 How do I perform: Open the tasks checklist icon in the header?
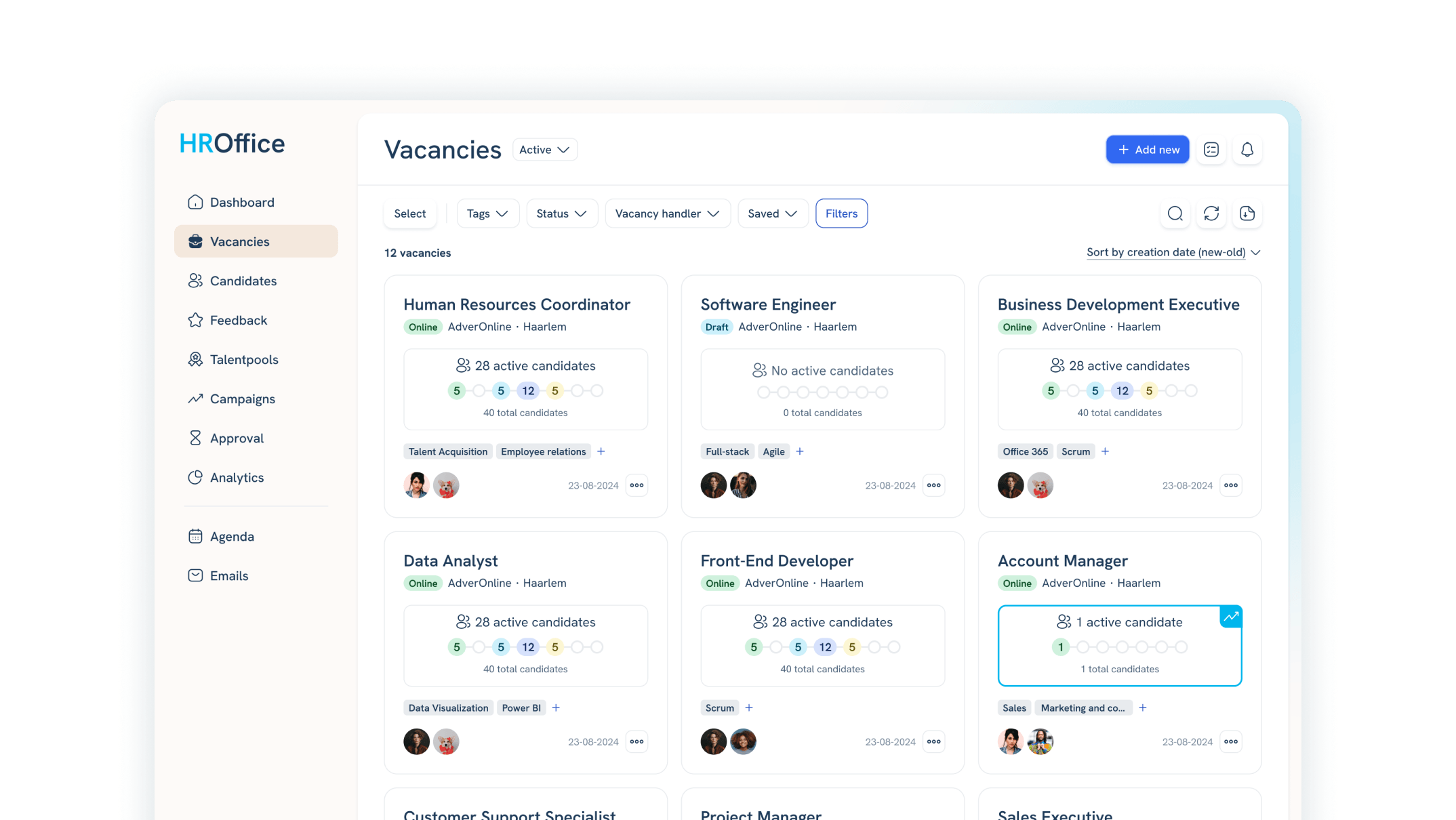click(1211, 150)
